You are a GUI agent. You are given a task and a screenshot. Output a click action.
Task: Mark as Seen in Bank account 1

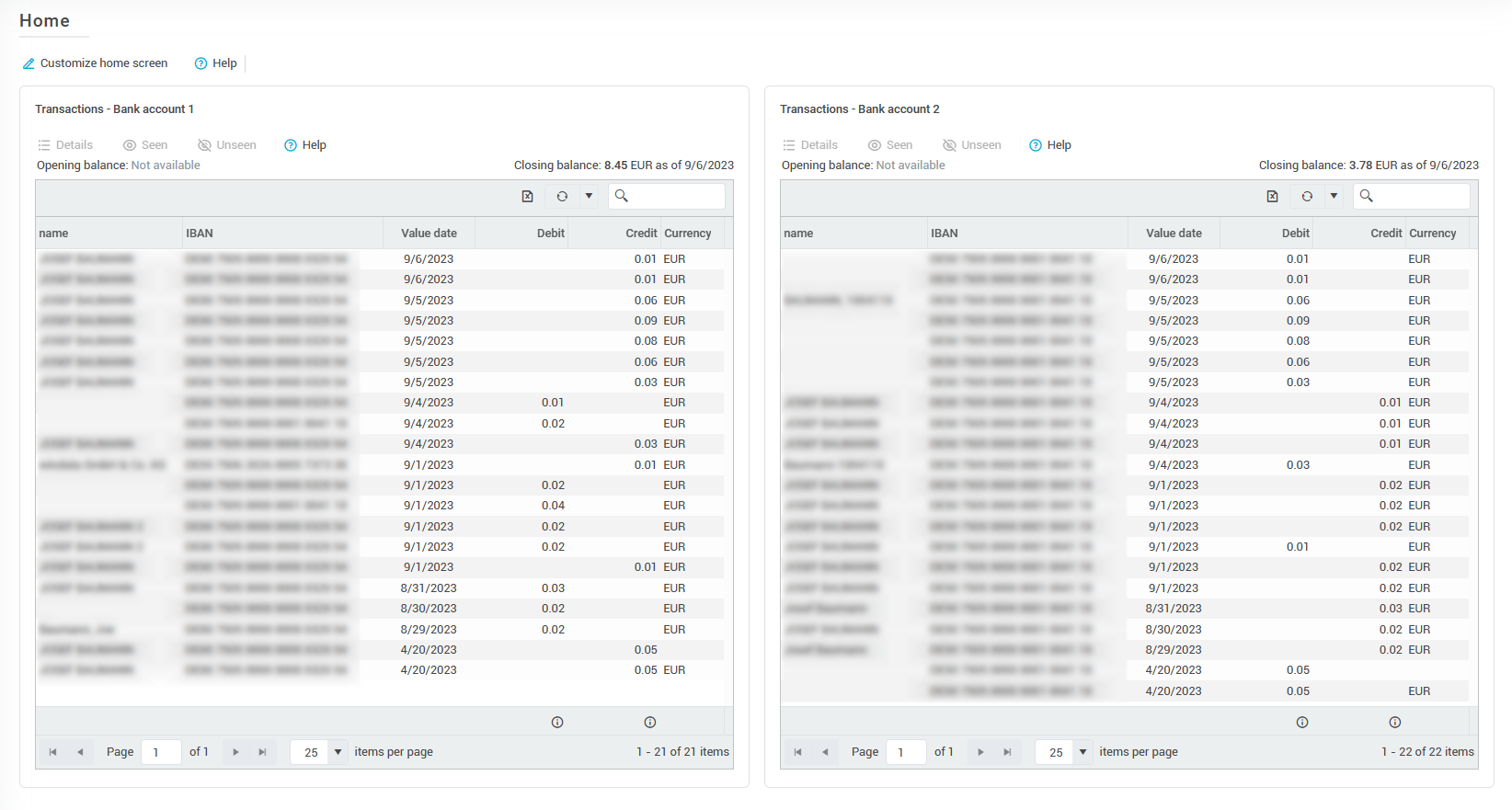coord(145,145)
